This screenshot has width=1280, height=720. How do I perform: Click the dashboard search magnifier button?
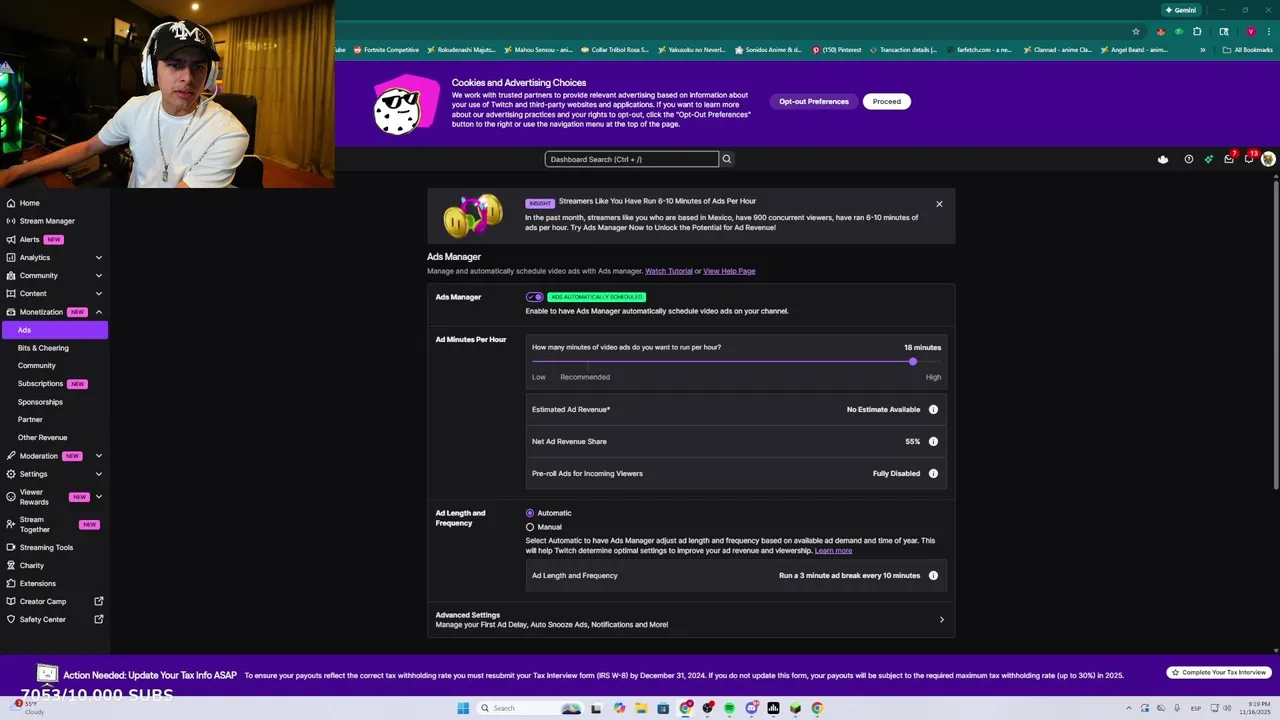tap(727, 159)
